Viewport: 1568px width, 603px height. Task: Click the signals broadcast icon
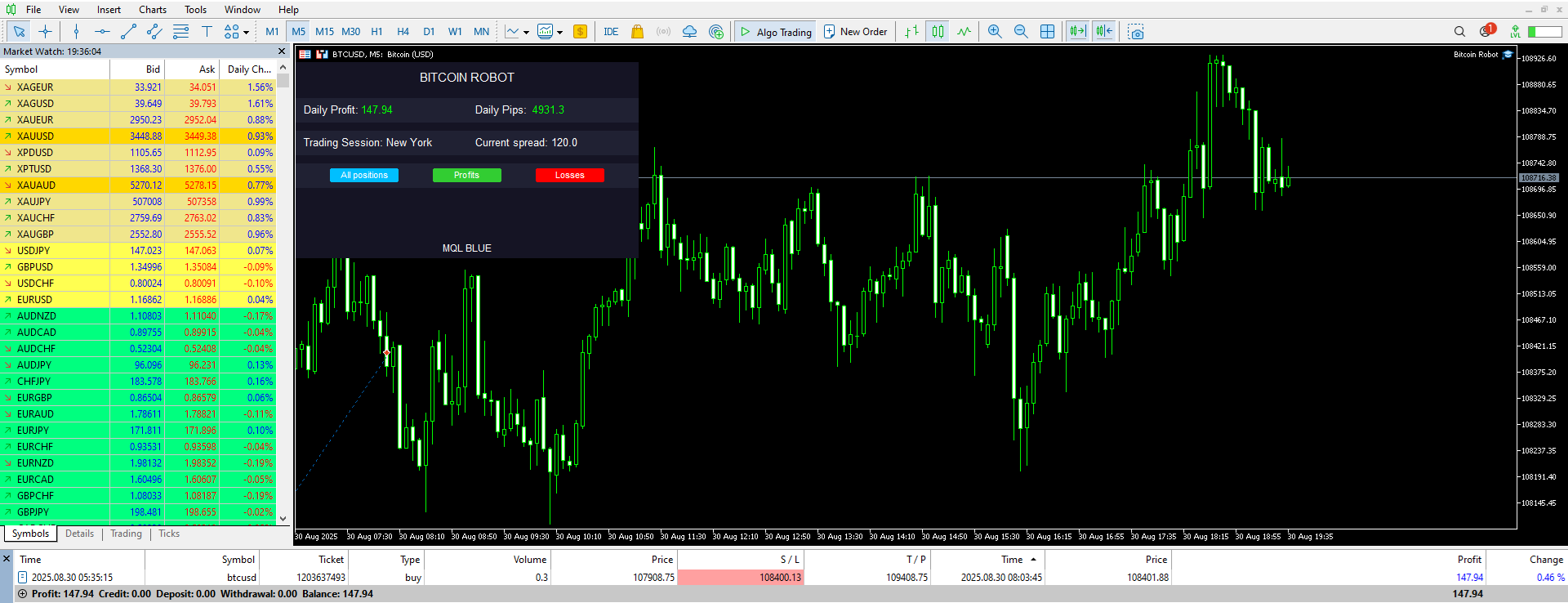663,32
